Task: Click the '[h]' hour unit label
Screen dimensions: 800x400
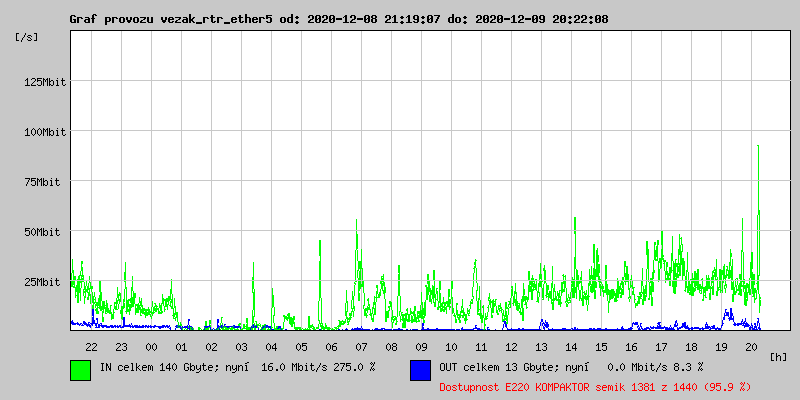Action: point(779,357)
